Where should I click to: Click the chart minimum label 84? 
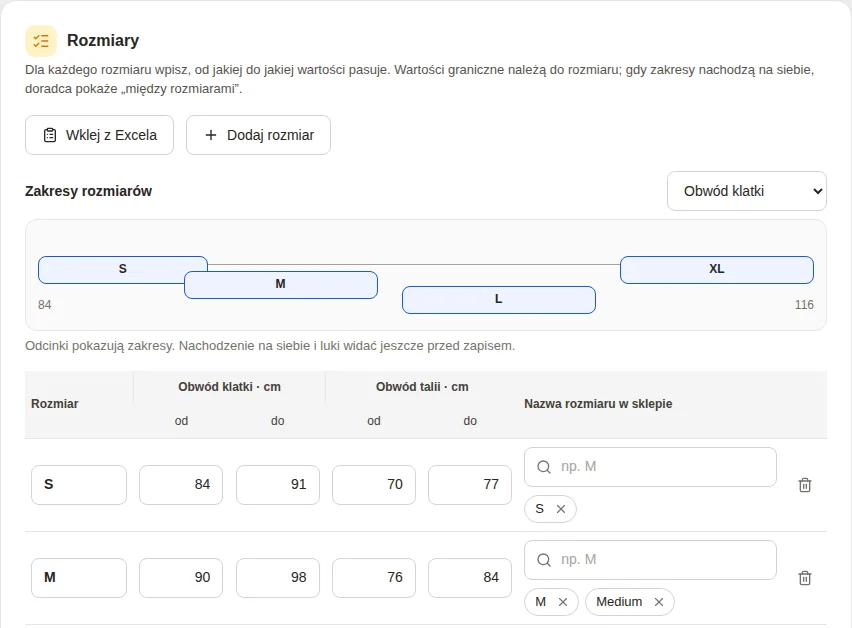pos(45,305)
